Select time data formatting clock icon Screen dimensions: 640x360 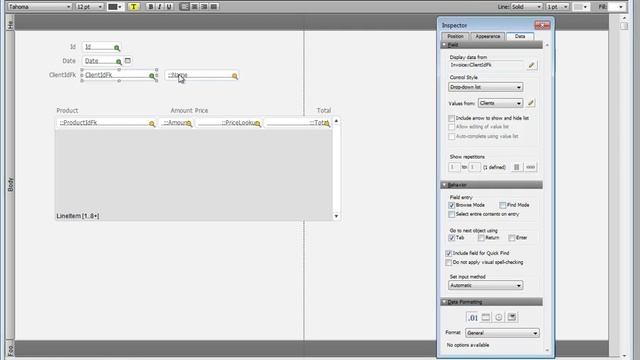[499, 317]
